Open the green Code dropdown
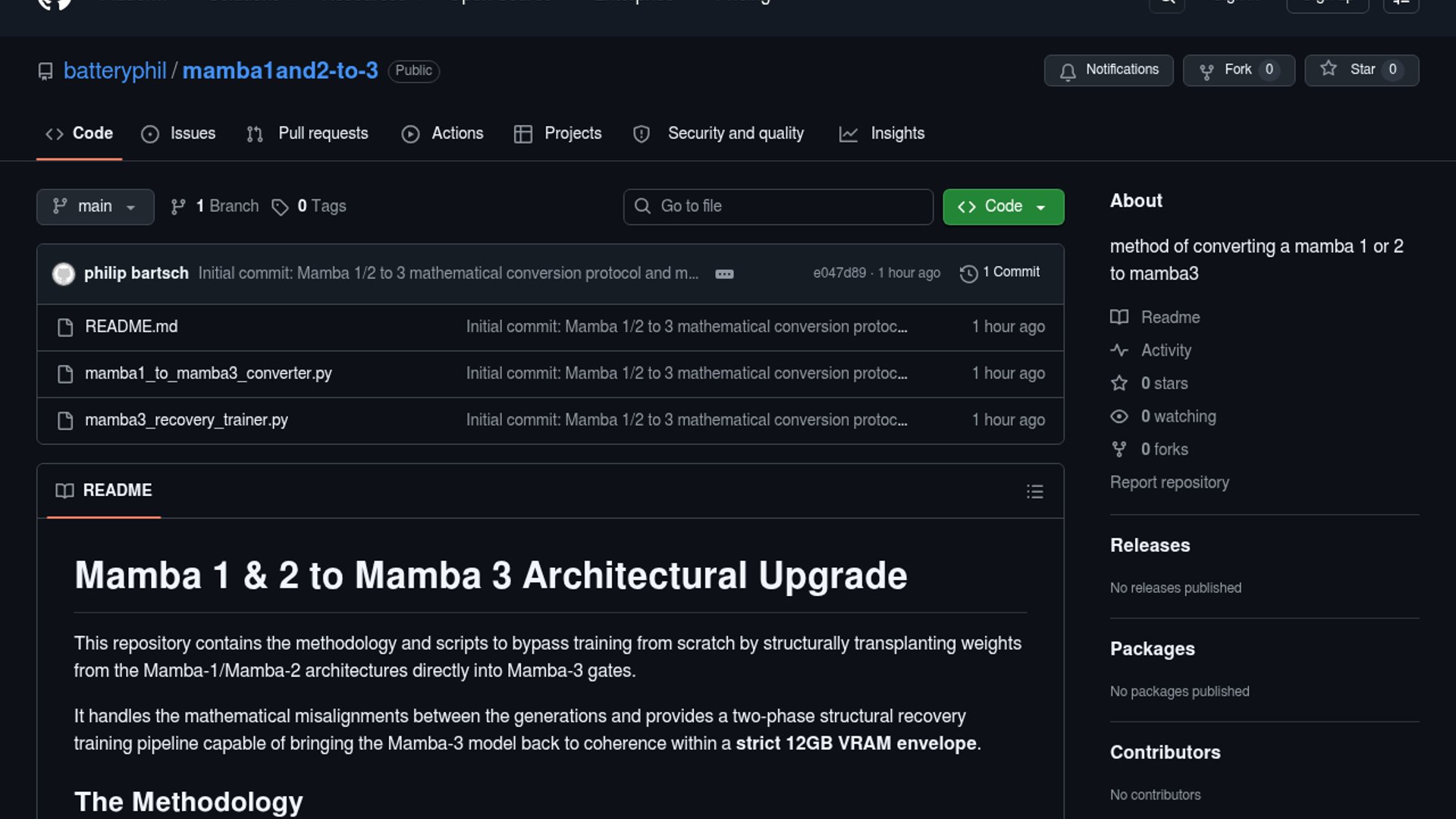The image size is (1456, 819). (1003, 206)
